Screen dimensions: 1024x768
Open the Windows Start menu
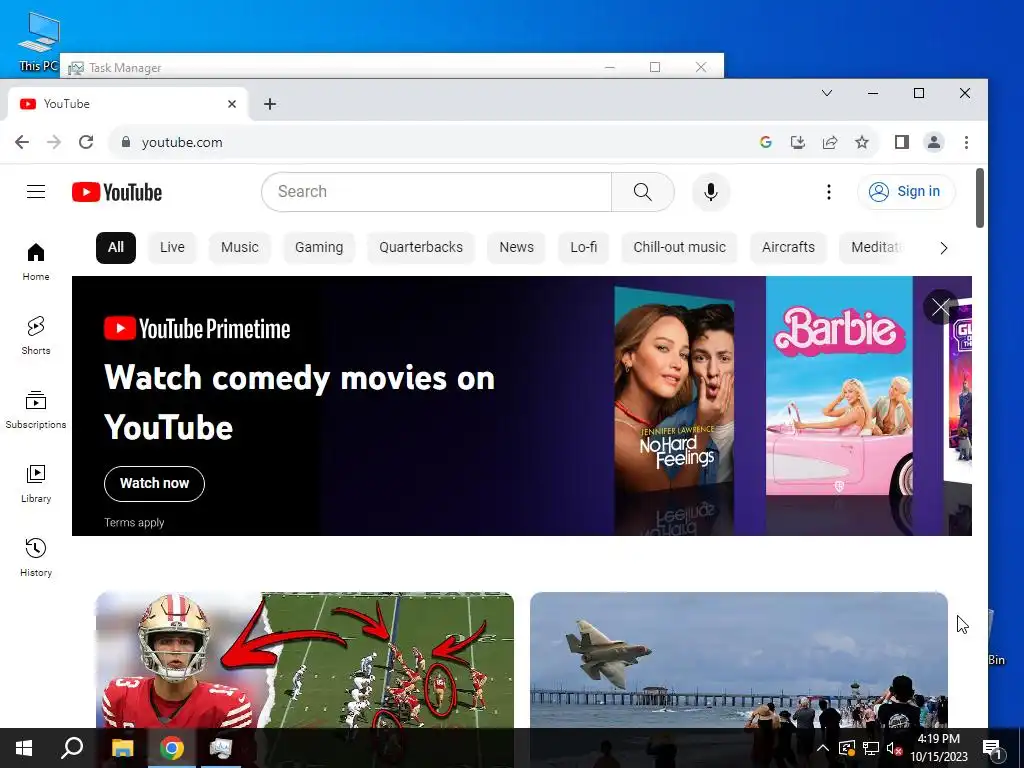[24, 748]
